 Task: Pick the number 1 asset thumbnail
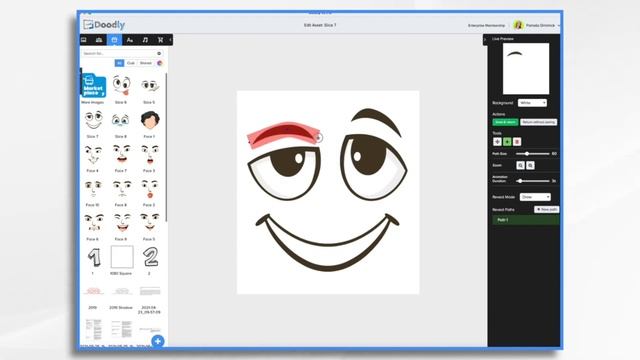94,257
